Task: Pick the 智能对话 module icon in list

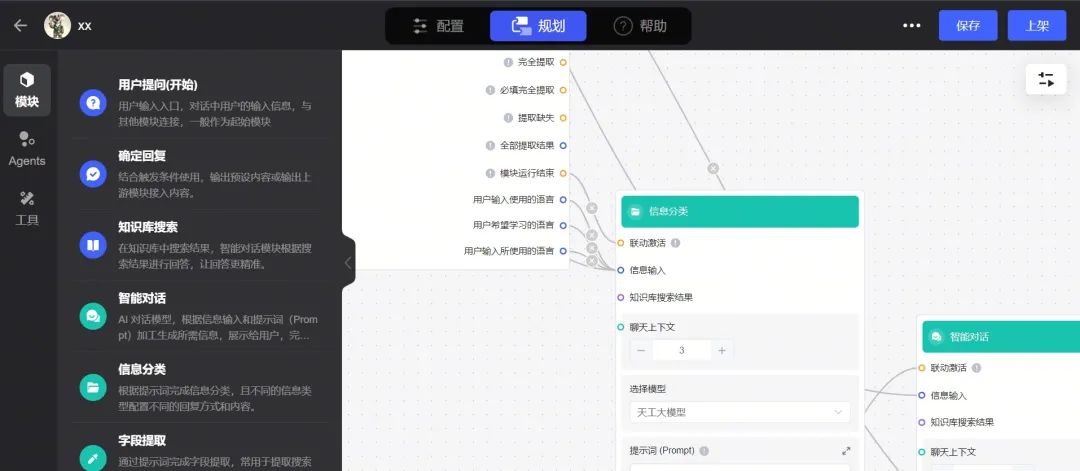Action: [x=93, y=316]
